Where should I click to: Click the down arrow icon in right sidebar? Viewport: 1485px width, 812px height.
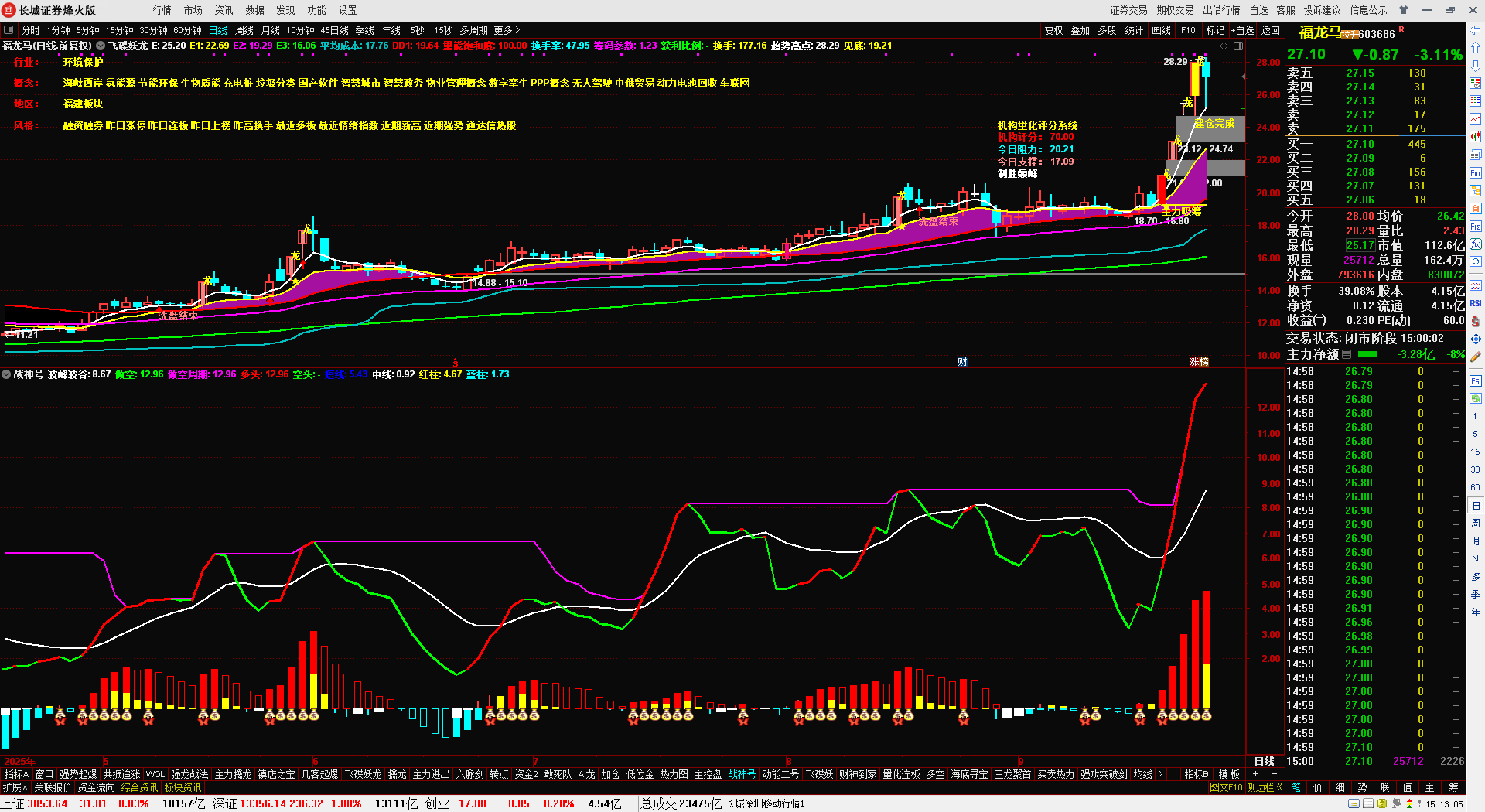click(x=1476, y=66)
